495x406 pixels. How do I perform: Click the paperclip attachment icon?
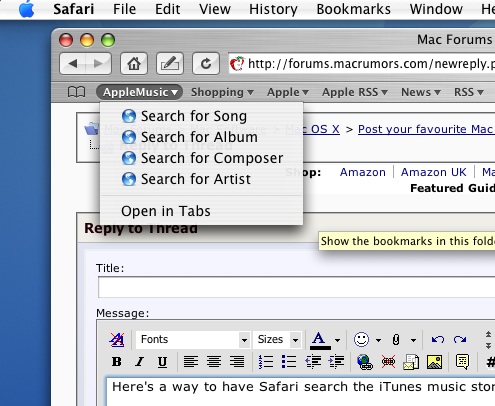click(x=396, y=340)
